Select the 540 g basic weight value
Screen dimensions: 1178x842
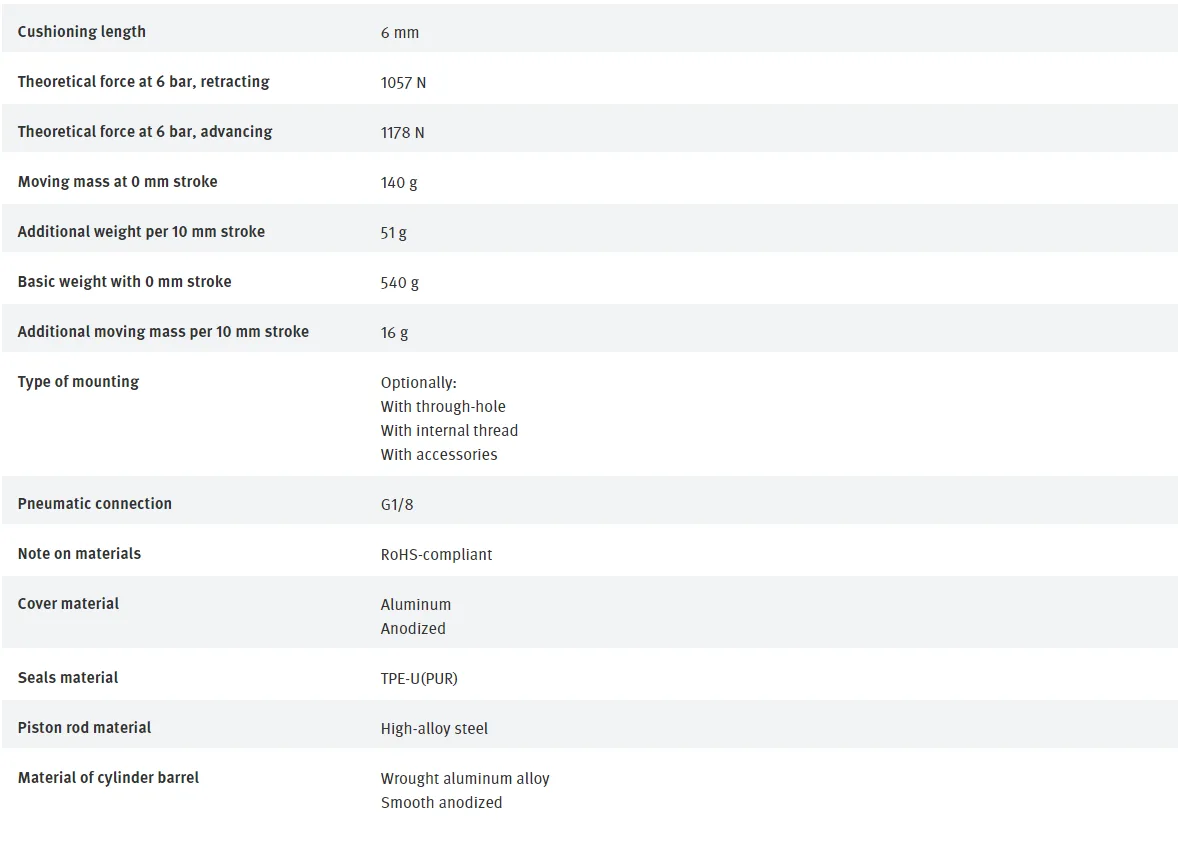[x=399, y=282]
